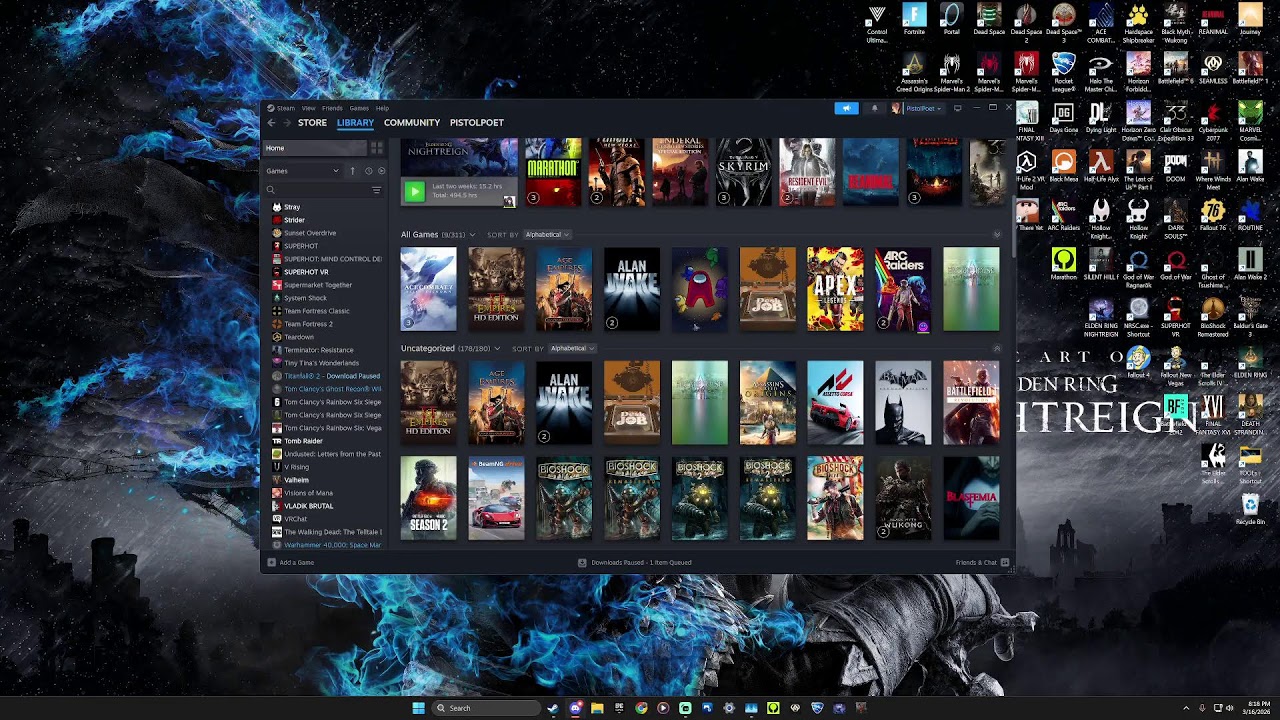The width and height of the screenshot is (1280, 720).
Task: Open the Uncategorized shelf's Alphabetical sort dropdown
Action: (572, 349)
